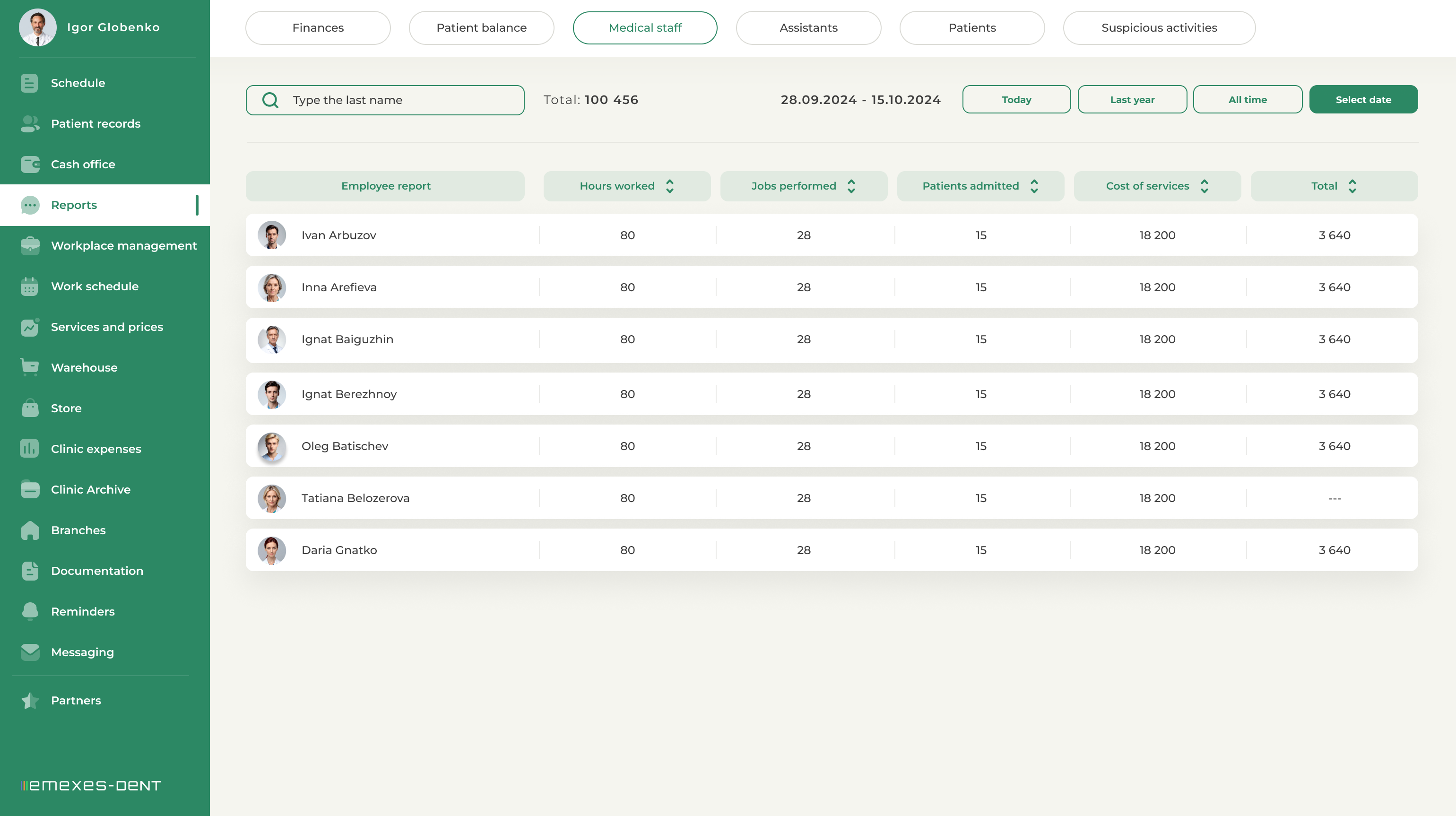
Task: Select the Medical staff tab
Action: click(645, 28)
